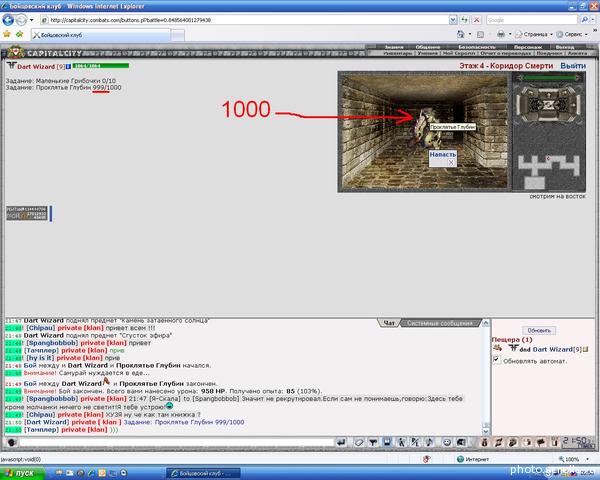Open the Windows Пуск start button

coord(22,473)
